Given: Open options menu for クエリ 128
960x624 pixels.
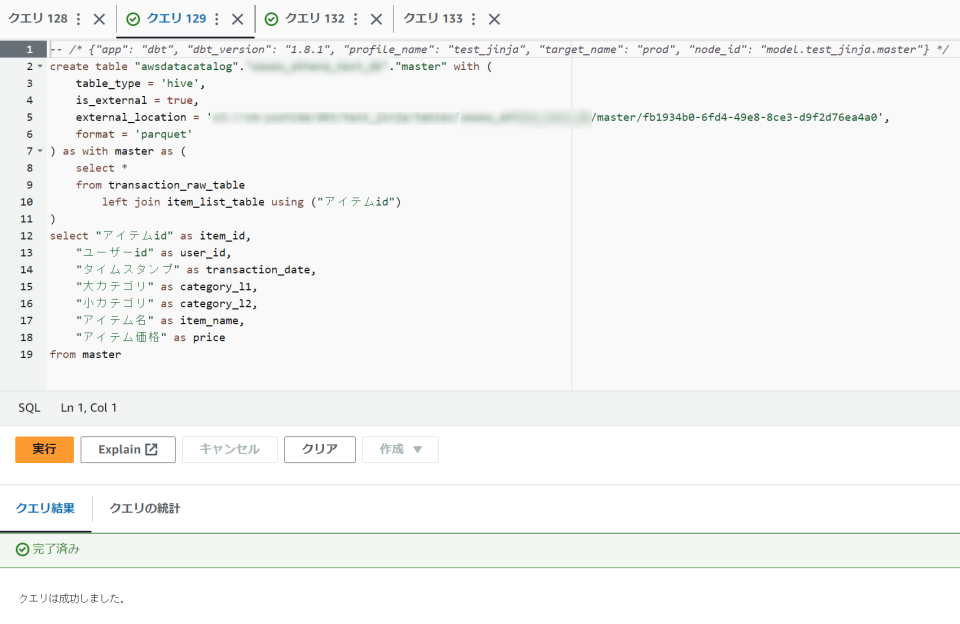Looking at the screenshot, I should pyautogui.click(x=79, y=19).
